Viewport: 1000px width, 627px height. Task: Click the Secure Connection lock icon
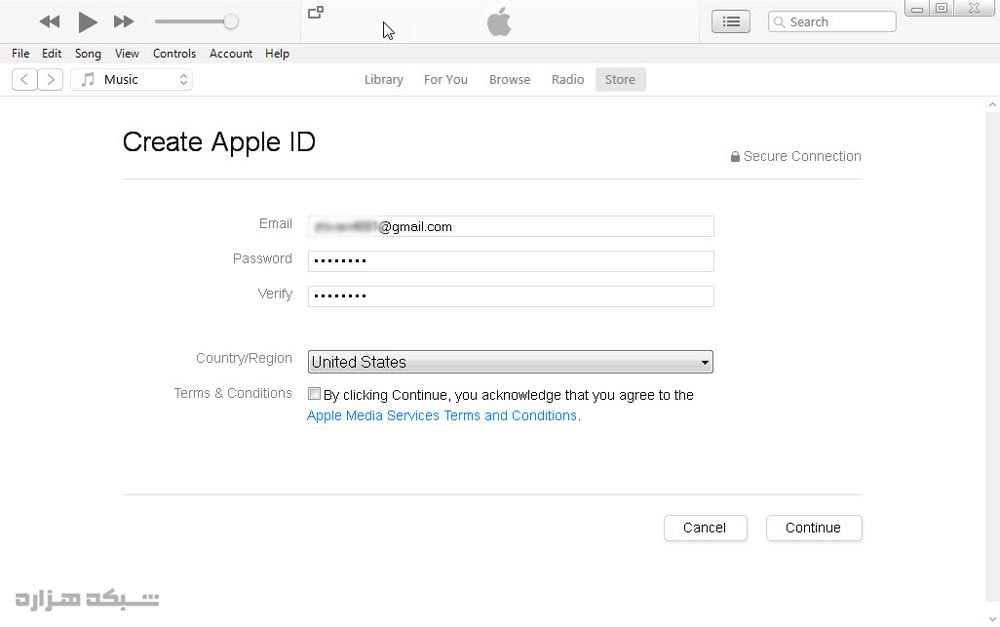click(x=735, y=156)
